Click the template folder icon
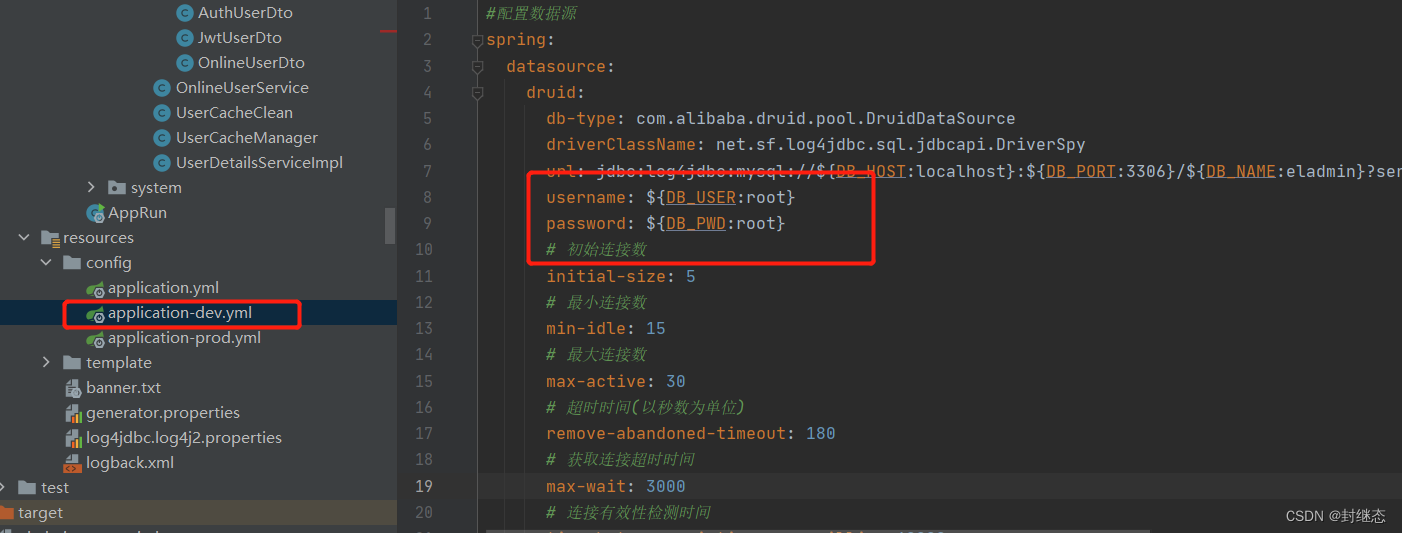The image size is (1402, 533). point(72,363)
